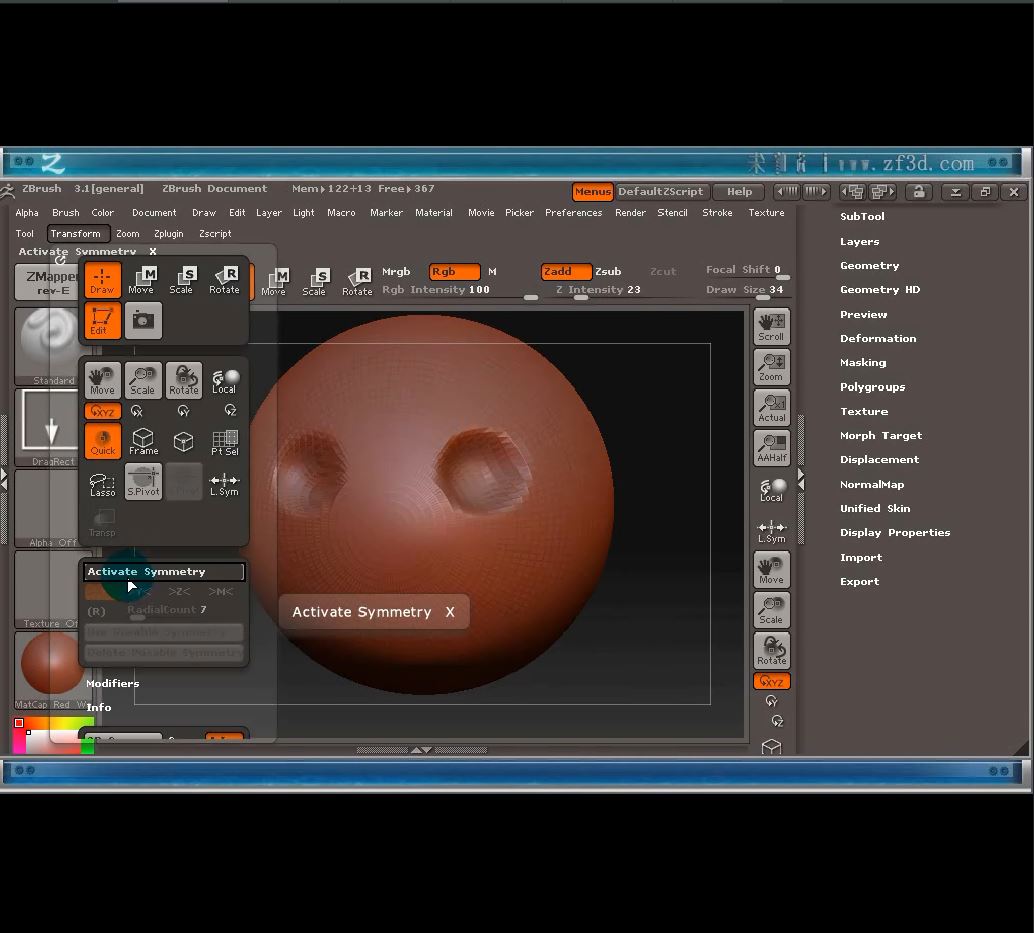
Task: Expand the SubTool subpalette
Action: [862, 216]
